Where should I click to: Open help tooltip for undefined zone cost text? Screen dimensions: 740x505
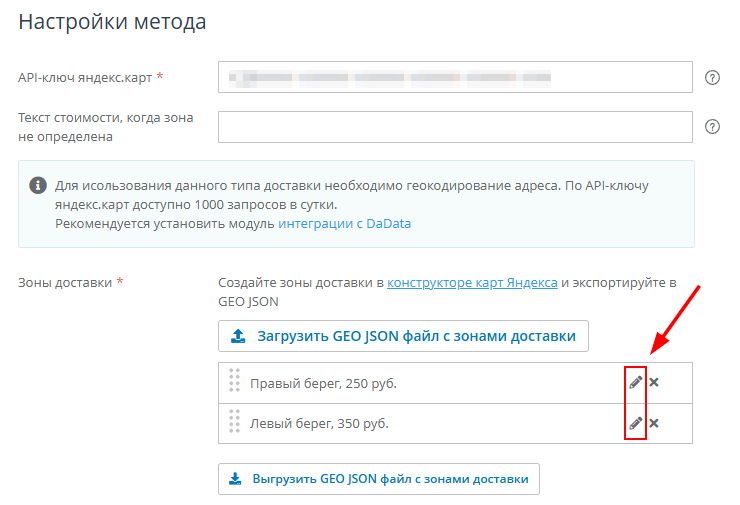pyautogui.click(x=713, y=127)
